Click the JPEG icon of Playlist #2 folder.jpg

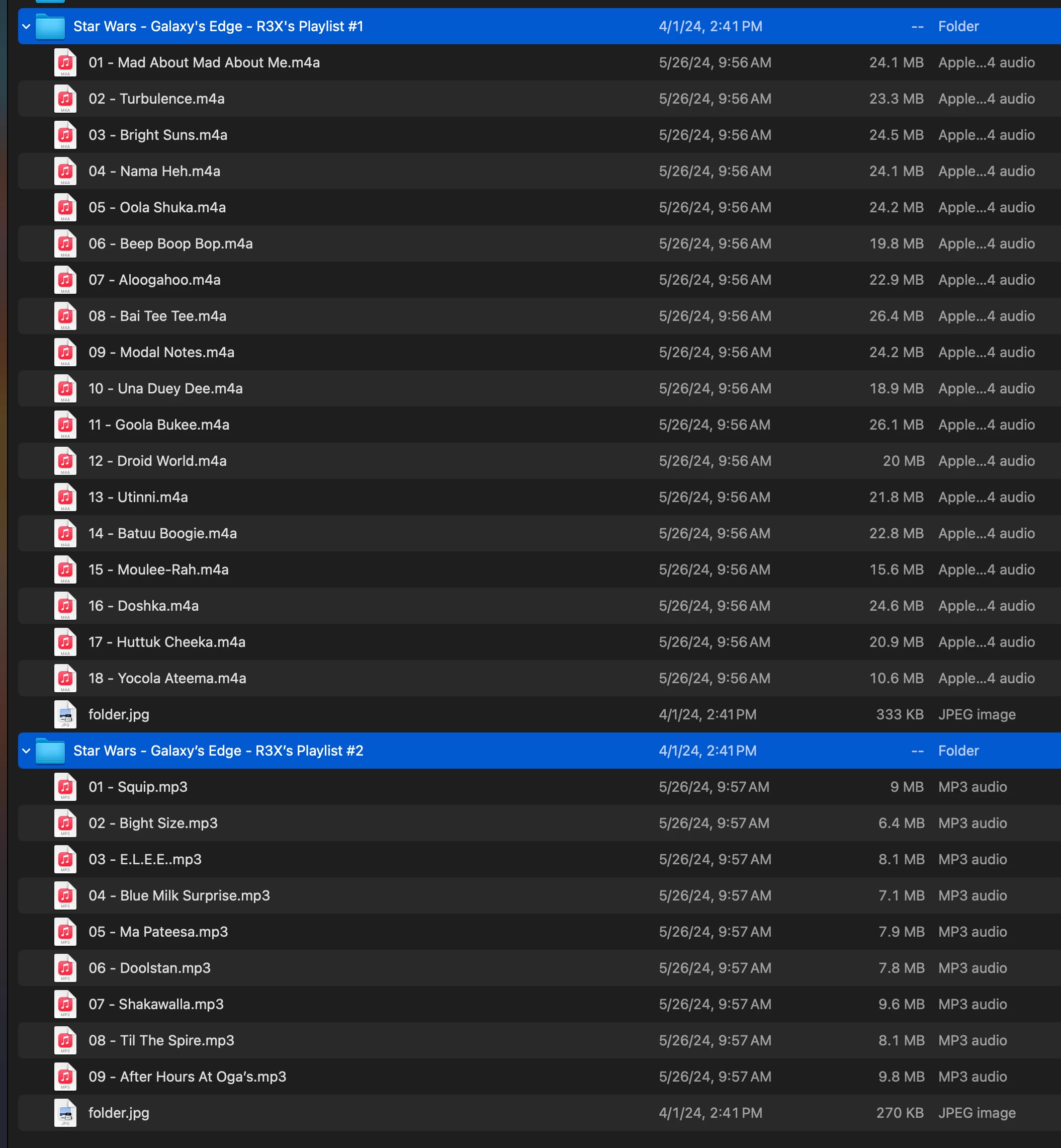click(65, 1112)
